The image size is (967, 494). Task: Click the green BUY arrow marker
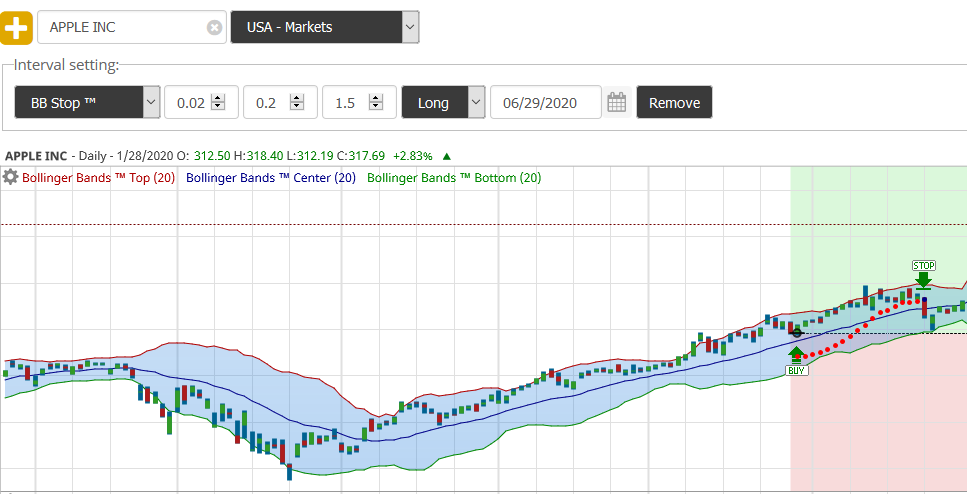point(796,354)
